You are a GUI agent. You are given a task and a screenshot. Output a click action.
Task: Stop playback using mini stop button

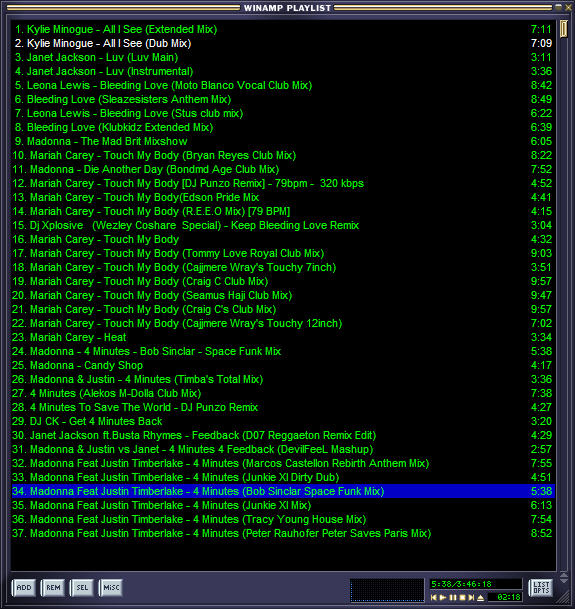click(x=462, y=597)
